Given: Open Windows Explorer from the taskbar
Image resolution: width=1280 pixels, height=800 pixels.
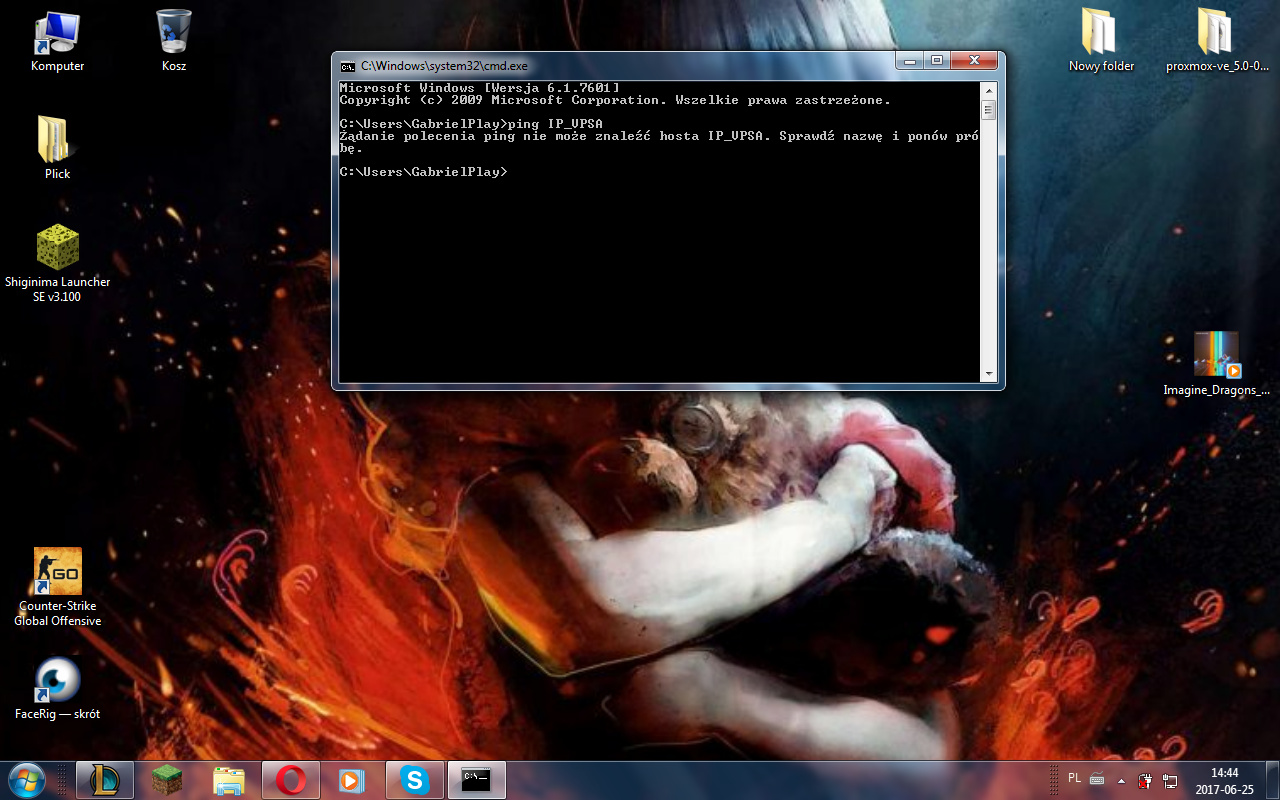Looking at the screenshot, I should pyautogui.click(x=229, y=780).
